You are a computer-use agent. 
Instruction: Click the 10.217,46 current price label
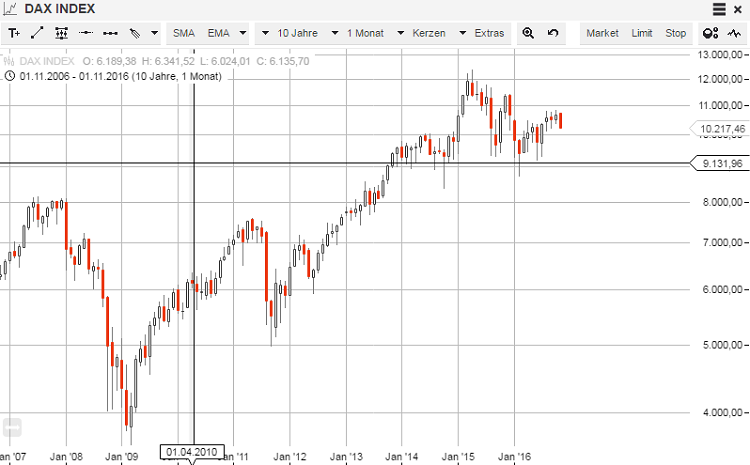tap(720, 129)
